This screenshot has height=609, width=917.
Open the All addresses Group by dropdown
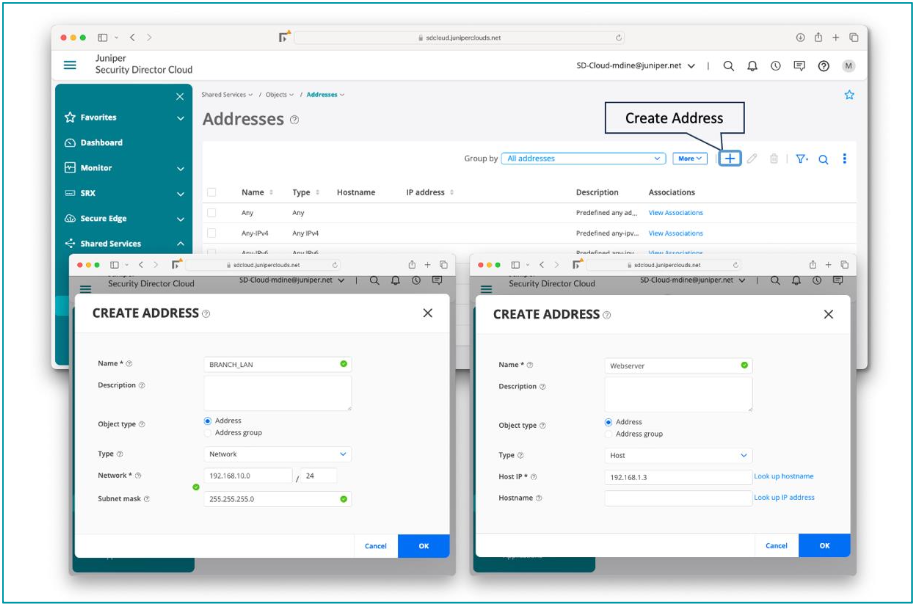584,159
